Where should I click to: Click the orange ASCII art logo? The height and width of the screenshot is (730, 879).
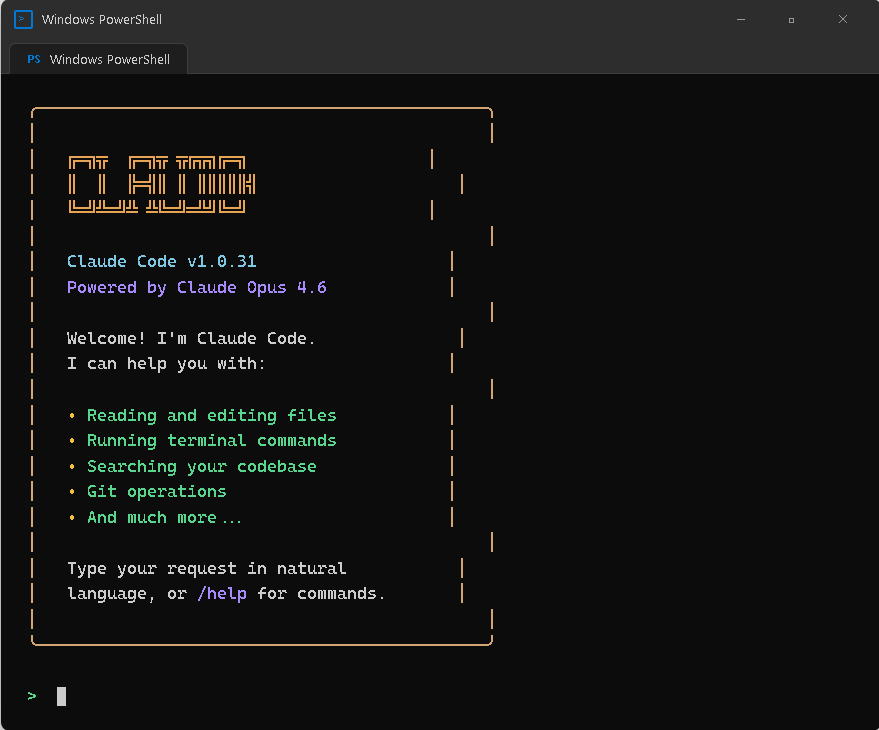pos(161,184)
